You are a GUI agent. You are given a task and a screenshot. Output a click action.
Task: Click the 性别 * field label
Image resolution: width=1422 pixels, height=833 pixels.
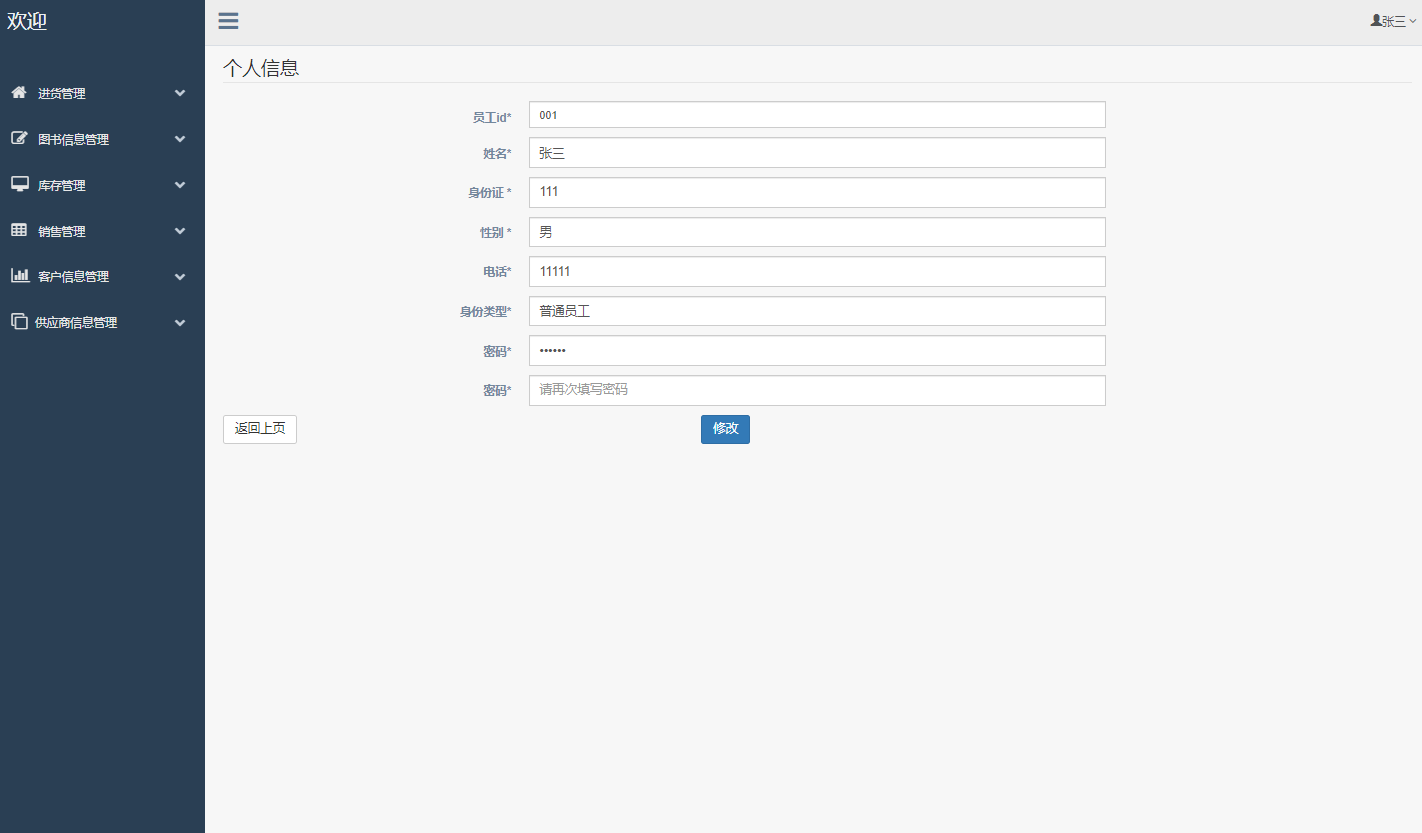pyautogui.click(x=496, y=232)
